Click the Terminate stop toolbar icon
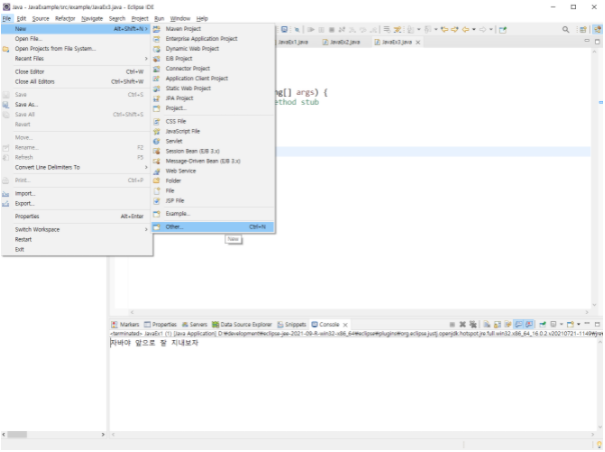This screenshot has width=605, height=452. (x=331, y=29)
